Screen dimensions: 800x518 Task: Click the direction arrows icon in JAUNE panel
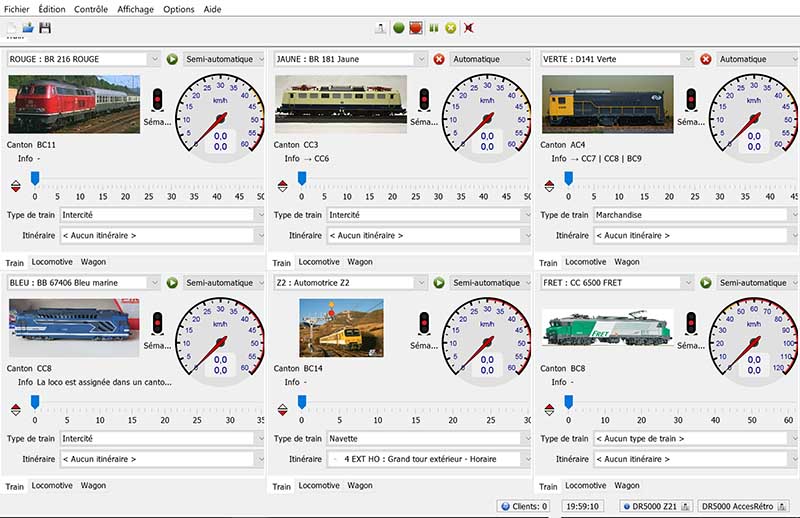(282, 185)
